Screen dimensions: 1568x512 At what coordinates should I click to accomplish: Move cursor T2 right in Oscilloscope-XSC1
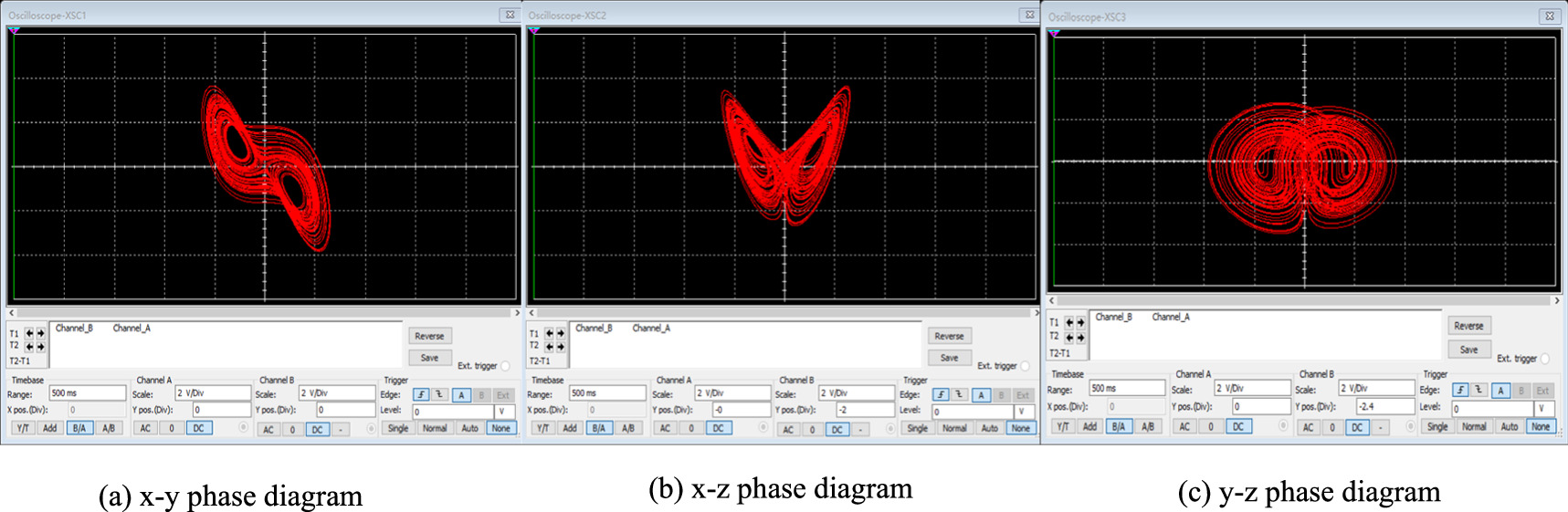(x=40, y=347)
